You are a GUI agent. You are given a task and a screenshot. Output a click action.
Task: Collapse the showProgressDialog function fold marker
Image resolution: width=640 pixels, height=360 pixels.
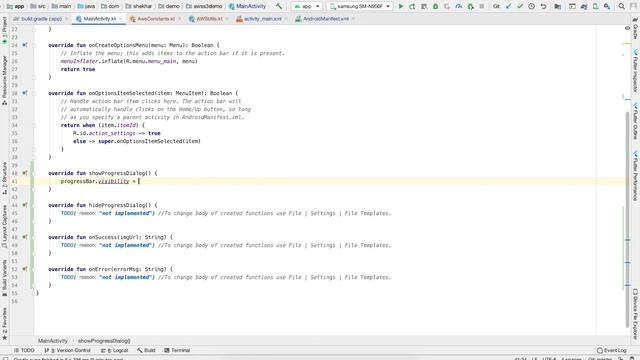point(34,173)
